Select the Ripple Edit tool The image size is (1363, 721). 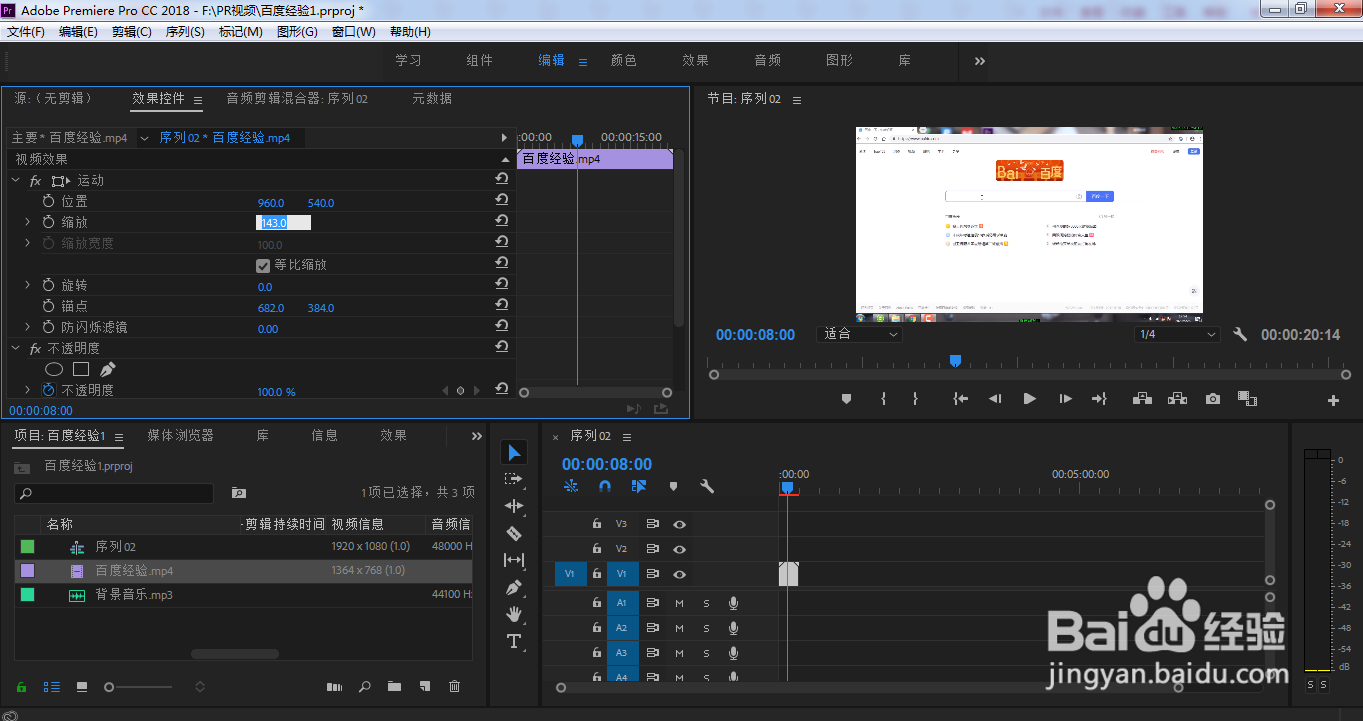tap(514, 506)
